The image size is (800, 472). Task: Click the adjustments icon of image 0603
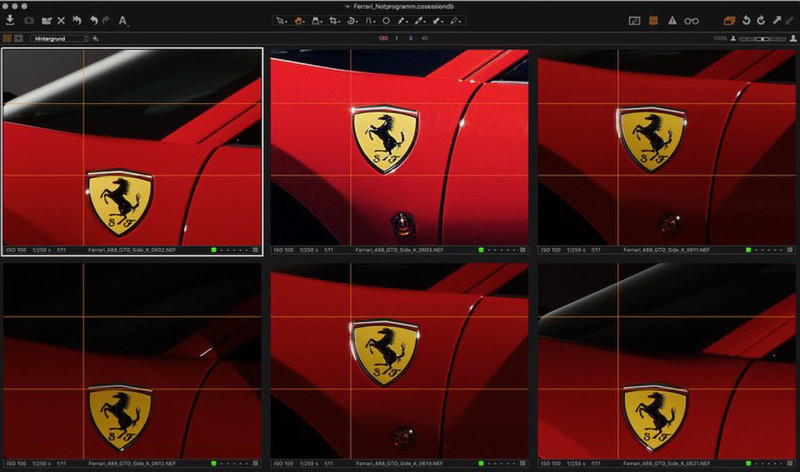523,250
